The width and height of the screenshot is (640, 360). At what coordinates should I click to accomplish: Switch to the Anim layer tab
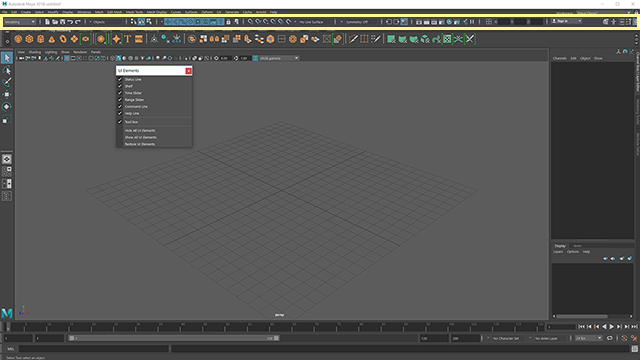pyautogui.click(x=577, y=246)
